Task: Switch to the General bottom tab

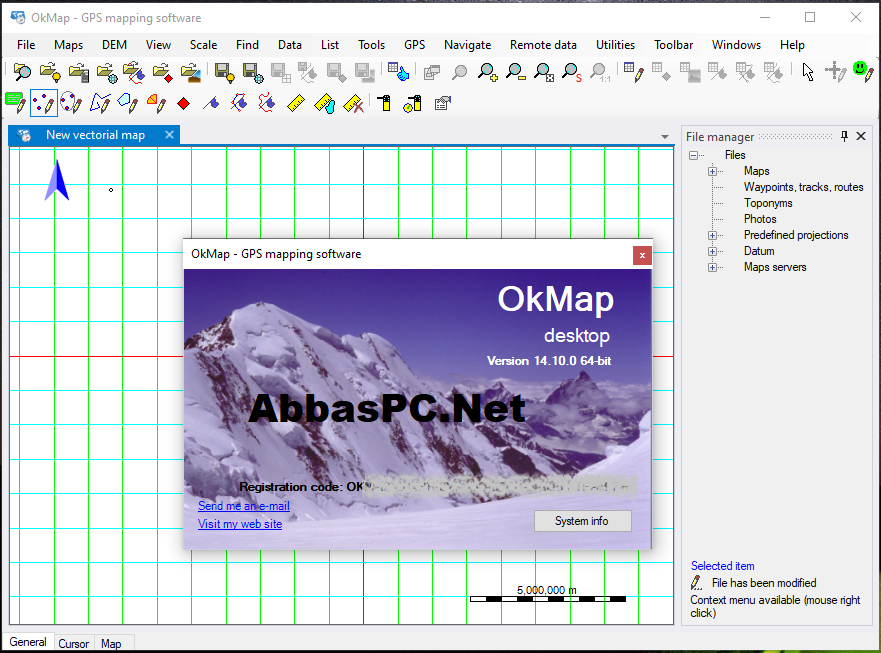Action: point(28,642)
